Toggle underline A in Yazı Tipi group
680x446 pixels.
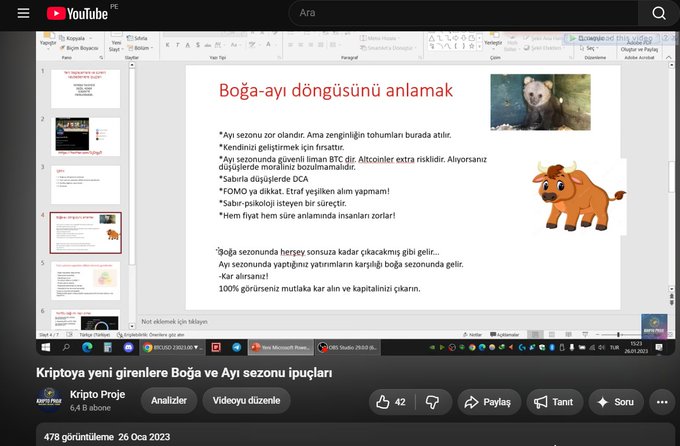188,45
